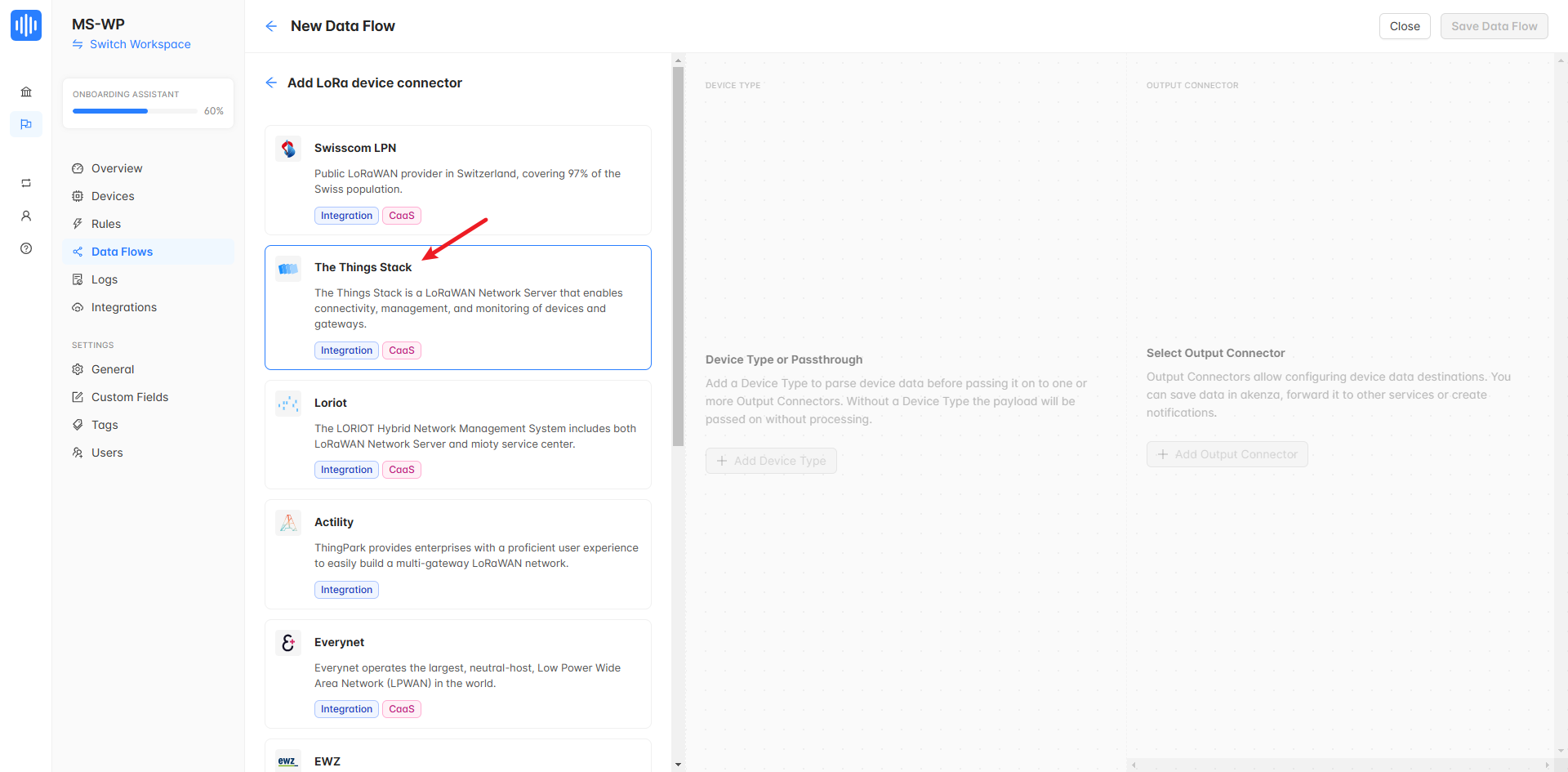1568x772 pixels.
Task: Select the EWZ connector title
Action: click(x=327, y=761)
